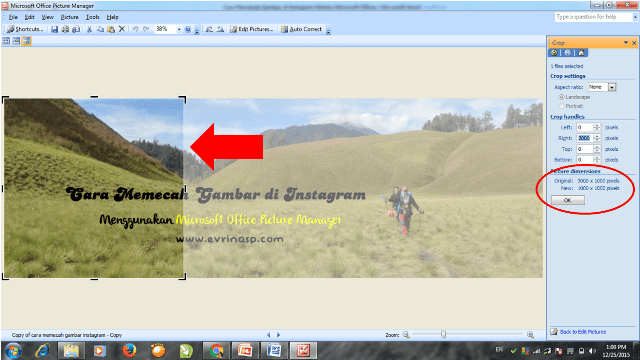Open the File menu
This screenshot has height=360, width=640.
tap(13, 17)
